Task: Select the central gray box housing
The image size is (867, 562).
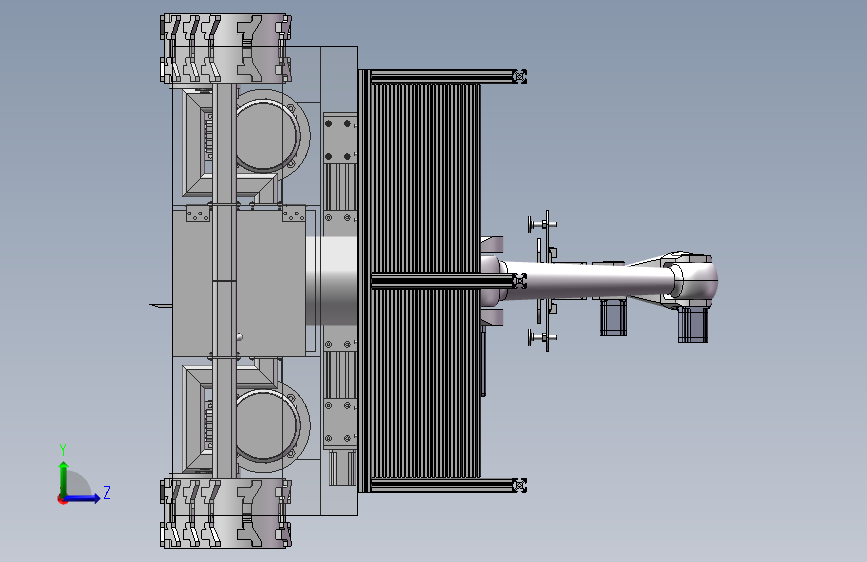Action: click(x=239, y=282)
